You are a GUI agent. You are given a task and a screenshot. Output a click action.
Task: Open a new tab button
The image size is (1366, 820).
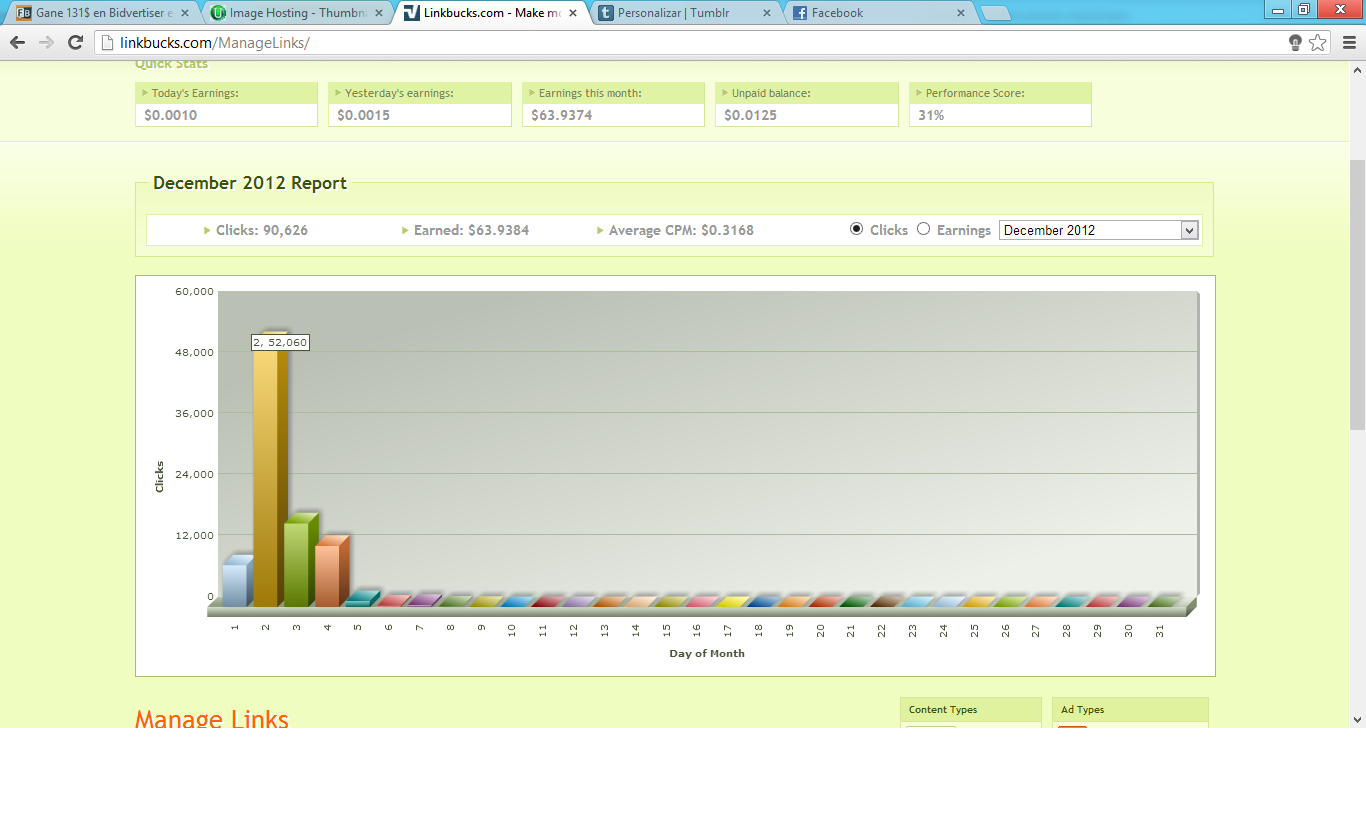[x=995, y=14]
